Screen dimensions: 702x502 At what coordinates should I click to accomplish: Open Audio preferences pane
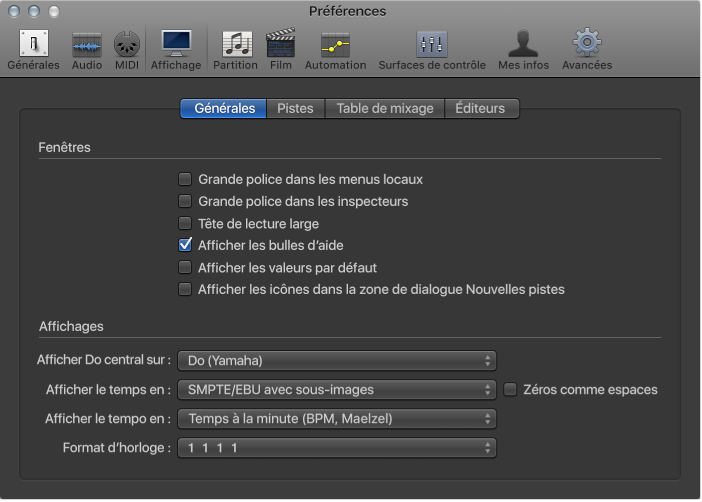pyautogui.click(x=87, y=45)
